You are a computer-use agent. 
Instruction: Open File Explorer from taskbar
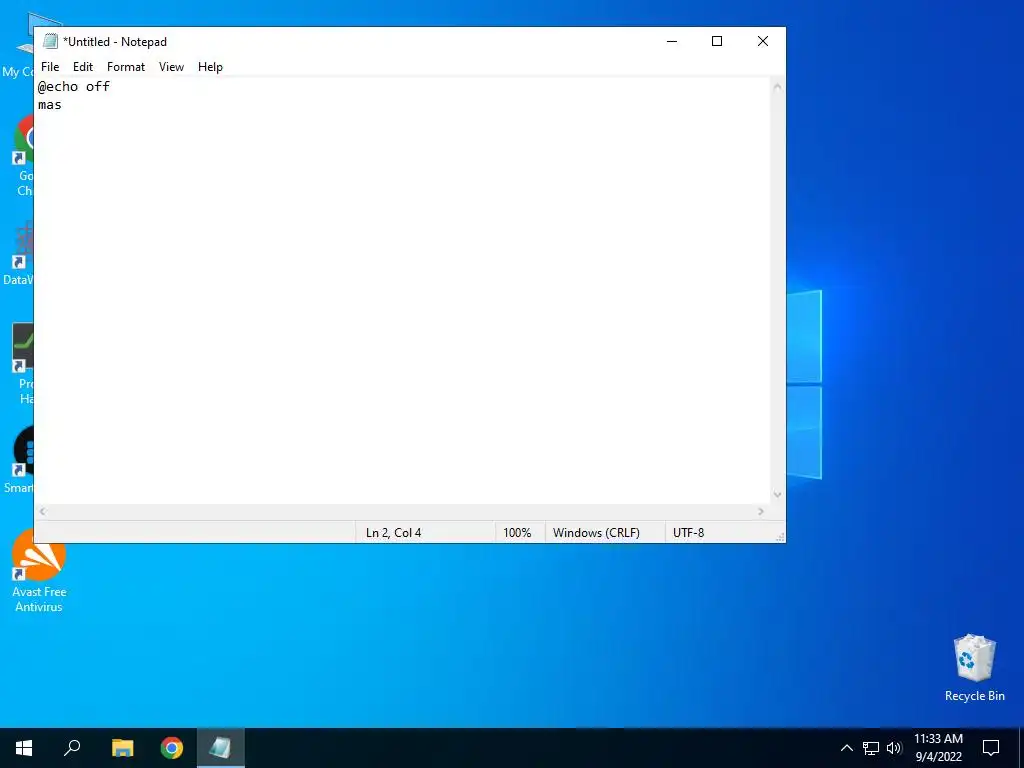click(x=122, y=748)
